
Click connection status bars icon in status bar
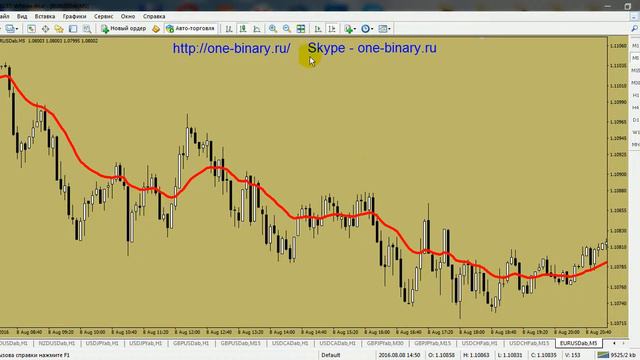[603, 355]
